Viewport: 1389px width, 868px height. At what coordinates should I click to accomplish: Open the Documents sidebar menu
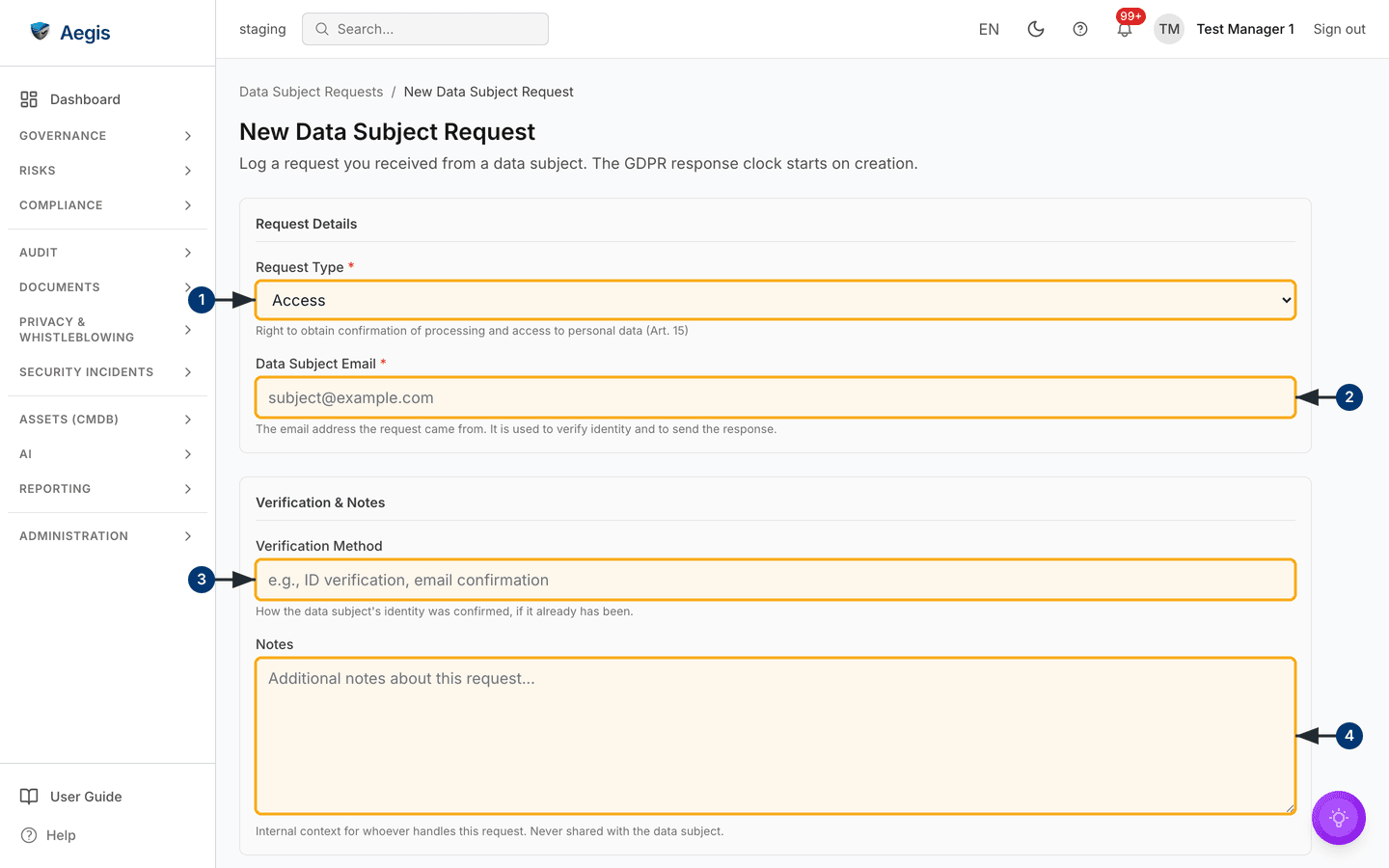click(x=107, y=287)
